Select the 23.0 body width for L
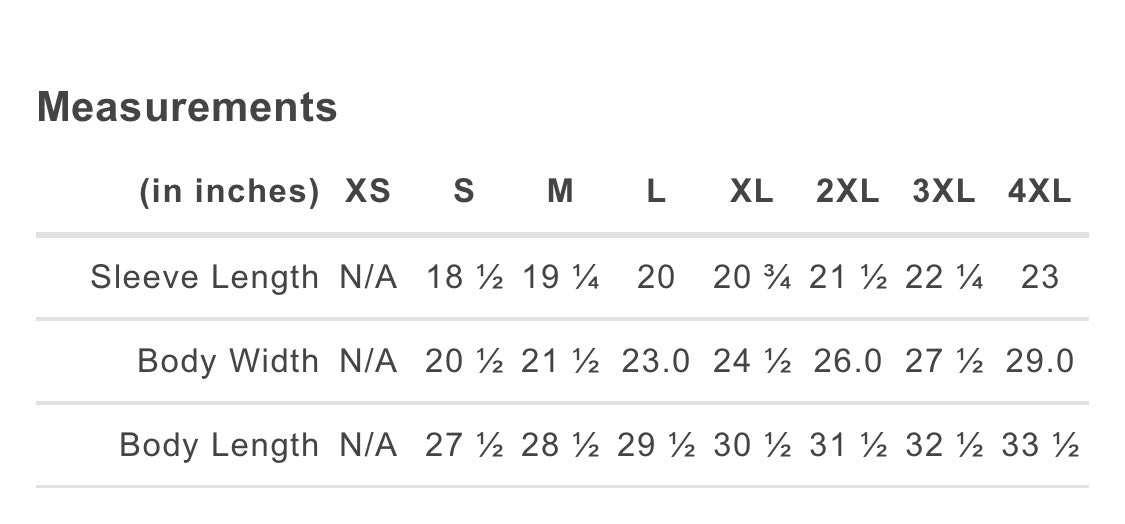This screenshot has height=524, width=1125. pyautogui.click(x=656, y=361)
